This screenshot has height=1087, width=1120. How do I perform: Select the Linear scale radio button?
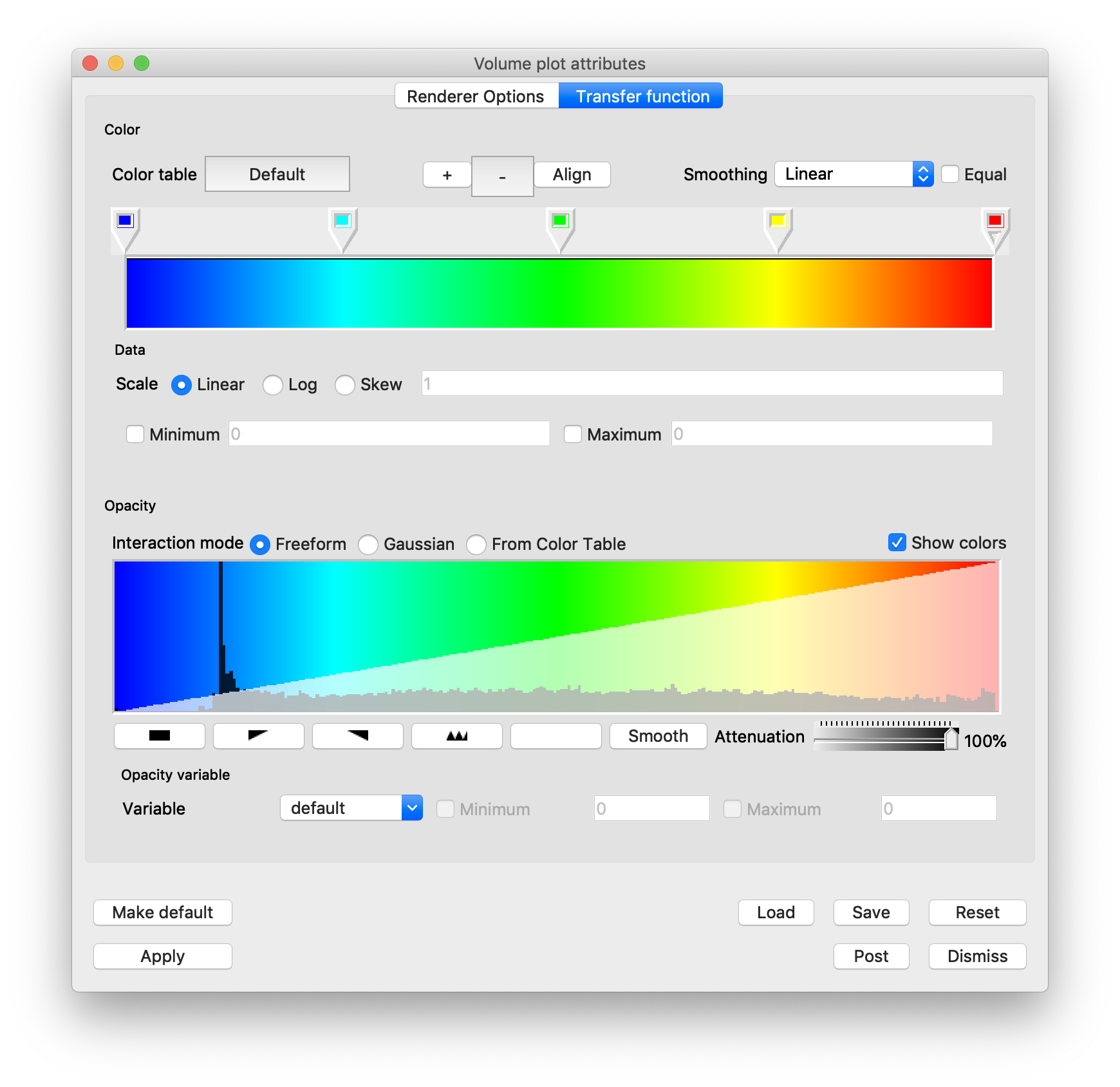point(182,385)
